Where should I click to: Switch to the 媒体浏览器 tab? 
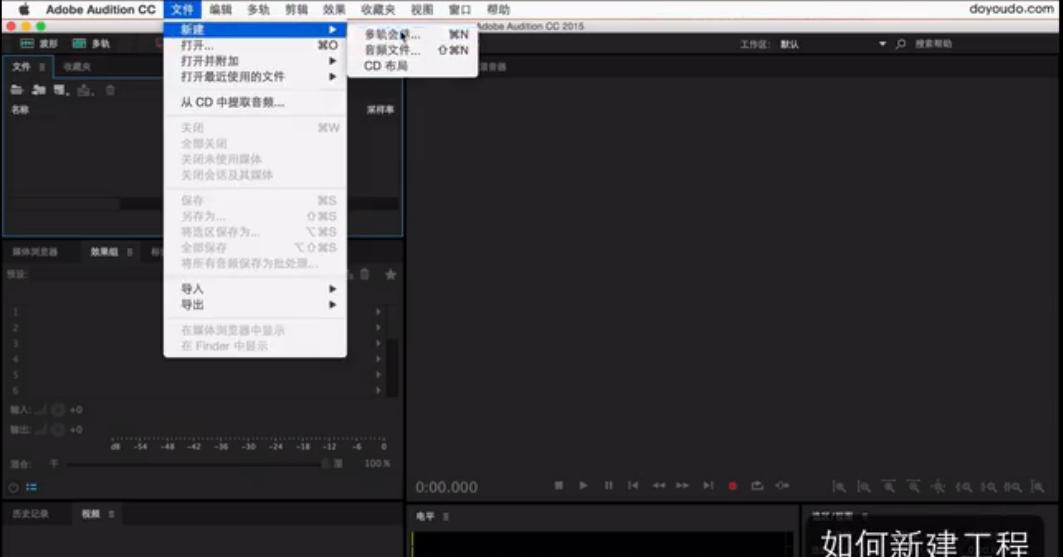click(x=35, y=252)
